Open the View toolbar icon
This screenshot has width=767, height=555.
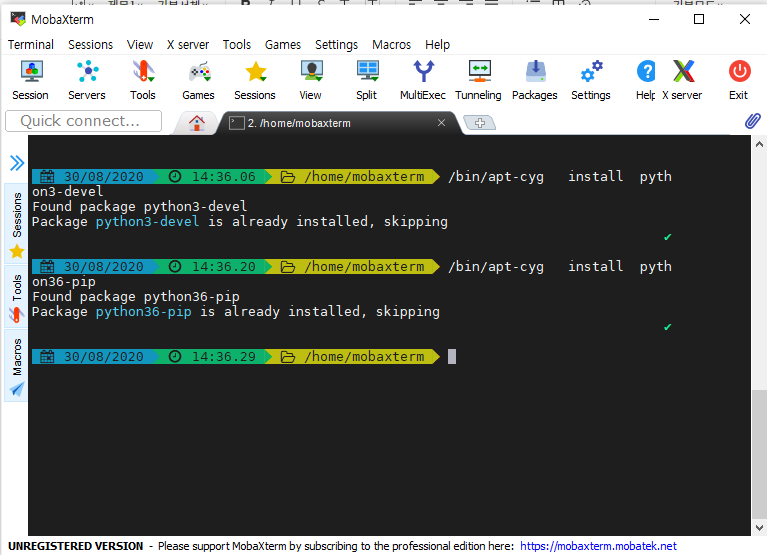[x=311, y=80]
